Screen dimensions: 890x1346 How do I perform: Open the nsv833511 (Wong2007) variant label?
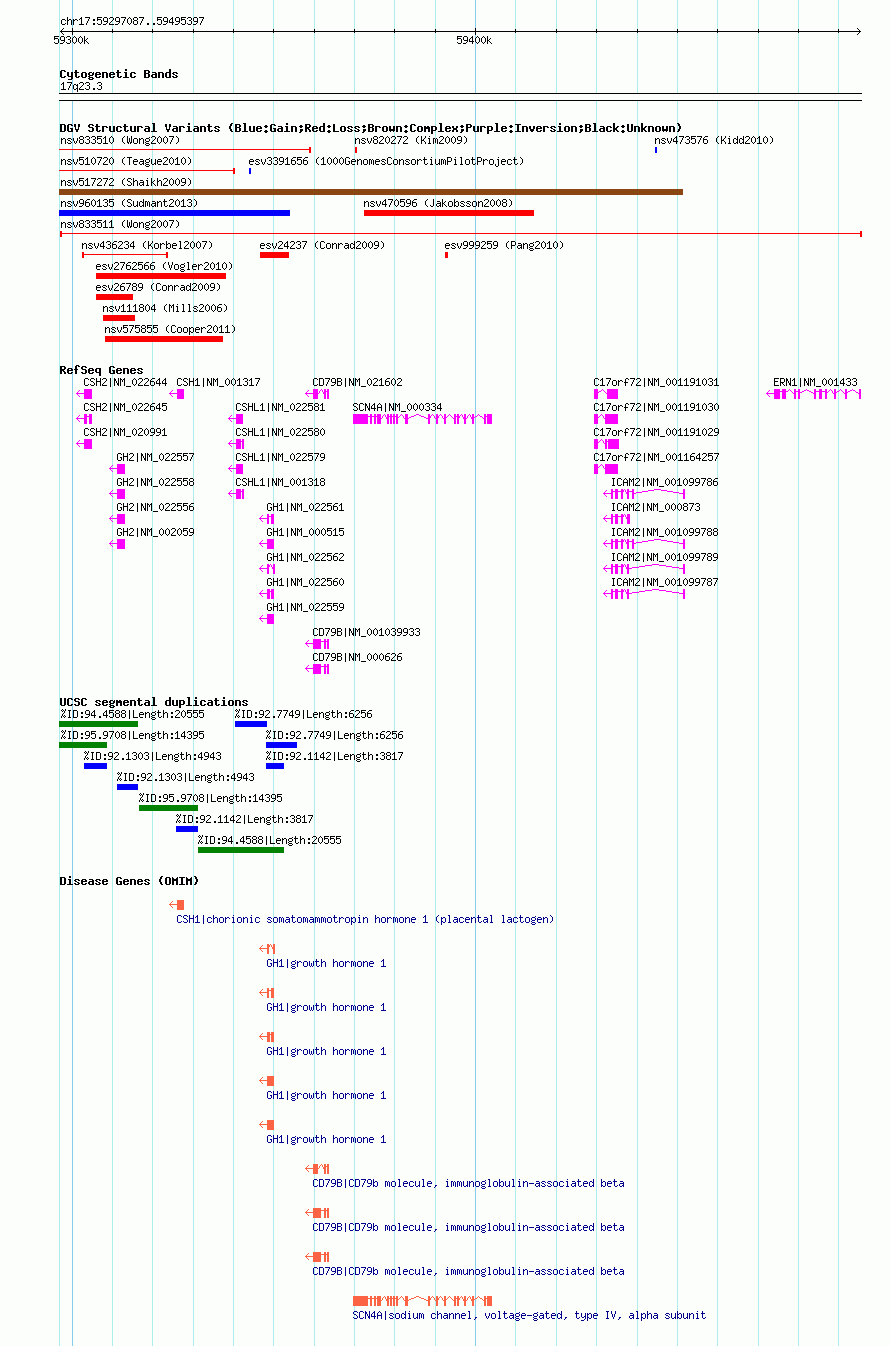coord(120,225)
